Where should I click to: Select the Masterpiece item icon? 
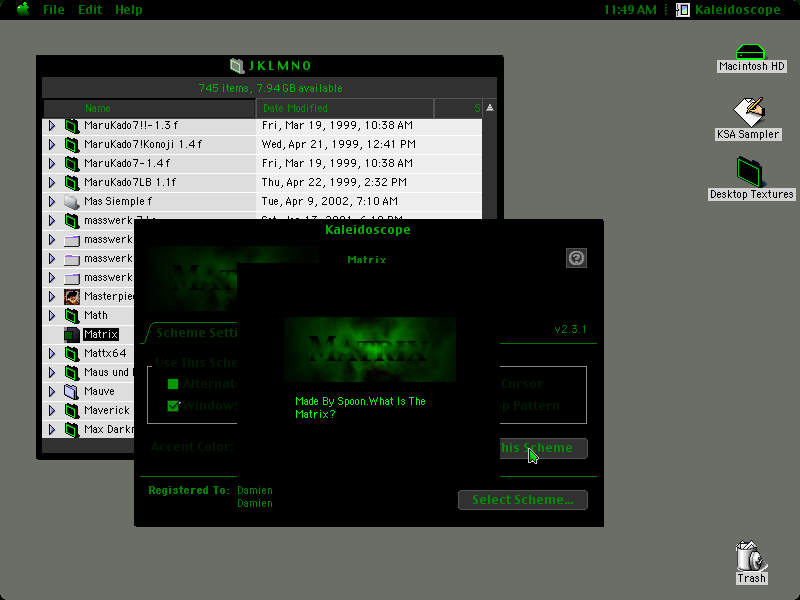(x=71, y=296)
